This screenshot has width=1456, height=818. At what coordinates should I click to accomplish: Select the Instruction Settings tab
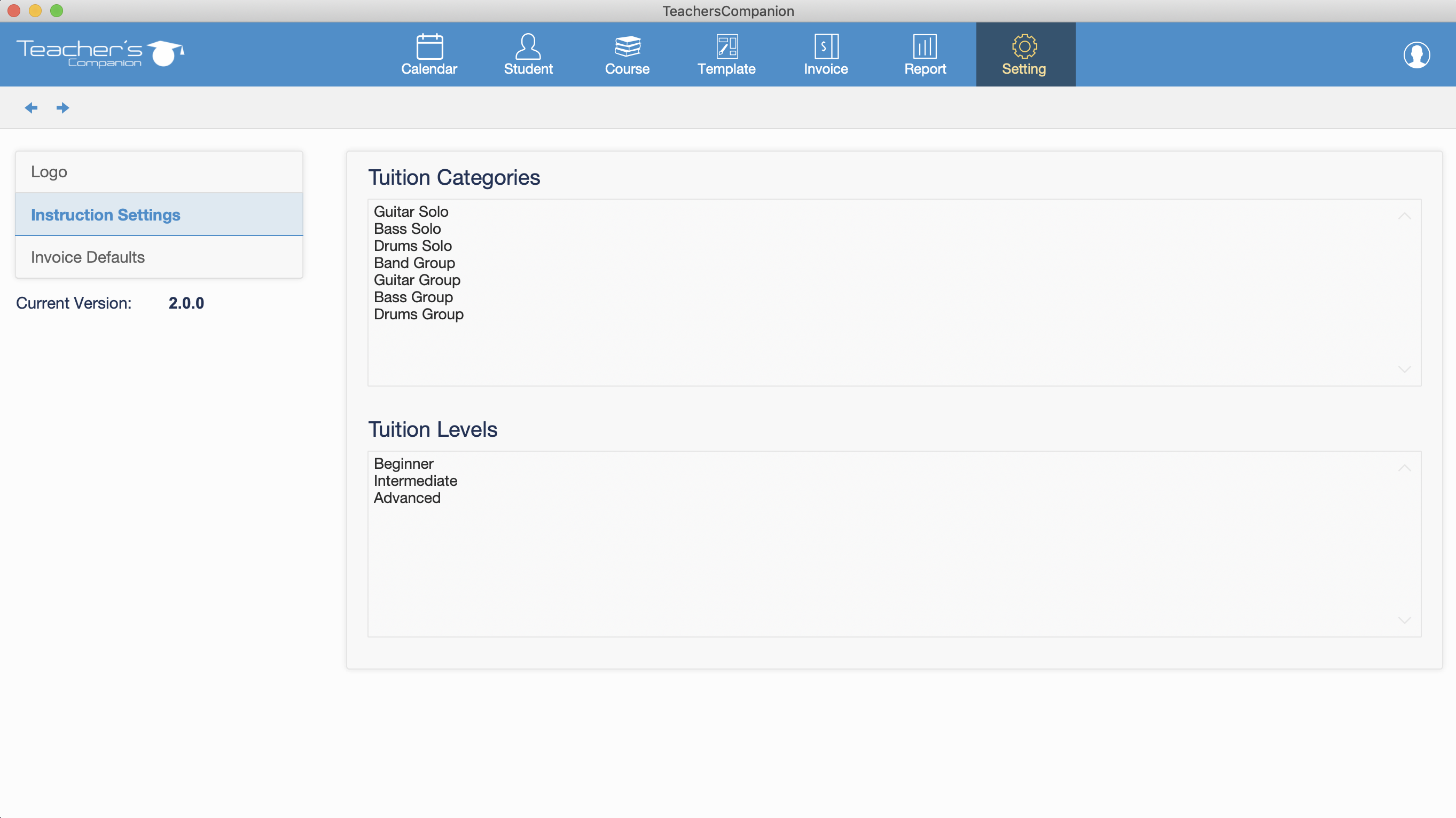pos(159,215)
